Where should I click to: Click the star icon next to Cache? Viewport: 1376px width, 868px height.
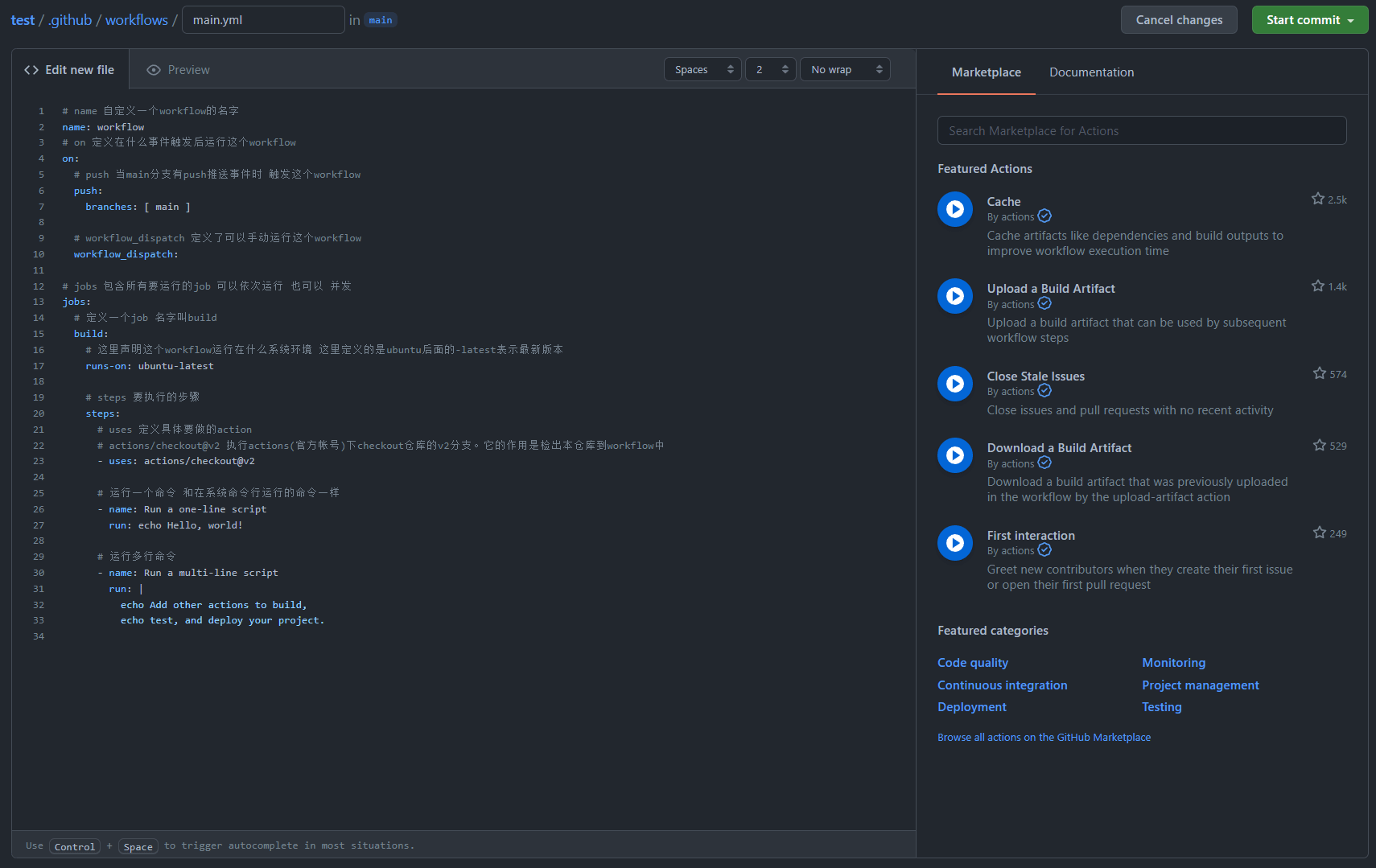pyautogui.click(x=1317, y=199)
